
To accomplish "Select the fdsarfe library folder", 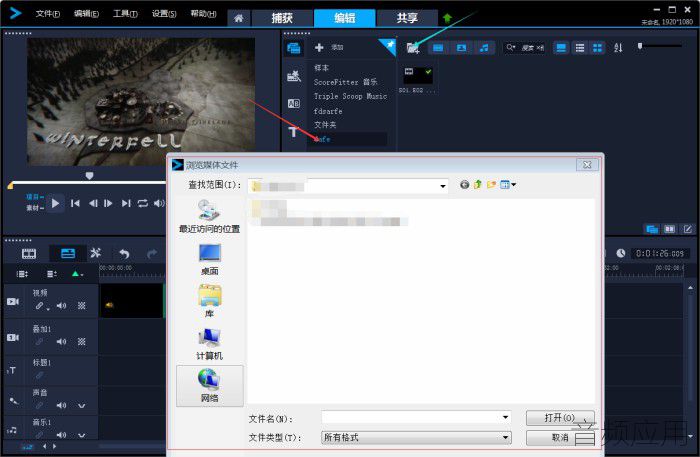I will [328, 111].
